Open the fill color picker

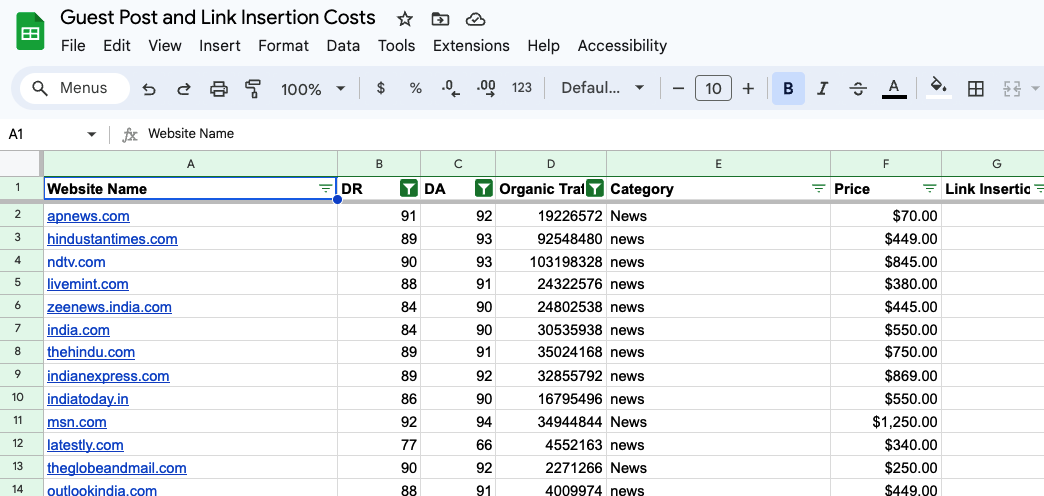tap(939, 89)
